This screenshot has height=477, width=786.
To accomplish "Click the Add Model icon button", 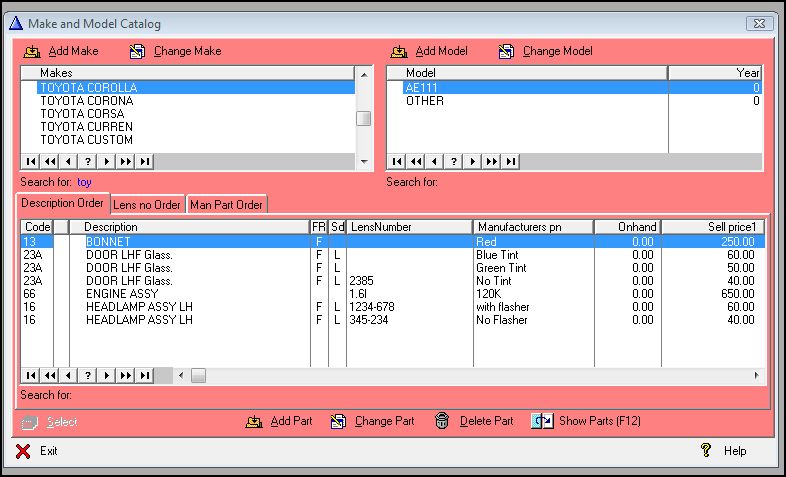I will coord(429,51).
